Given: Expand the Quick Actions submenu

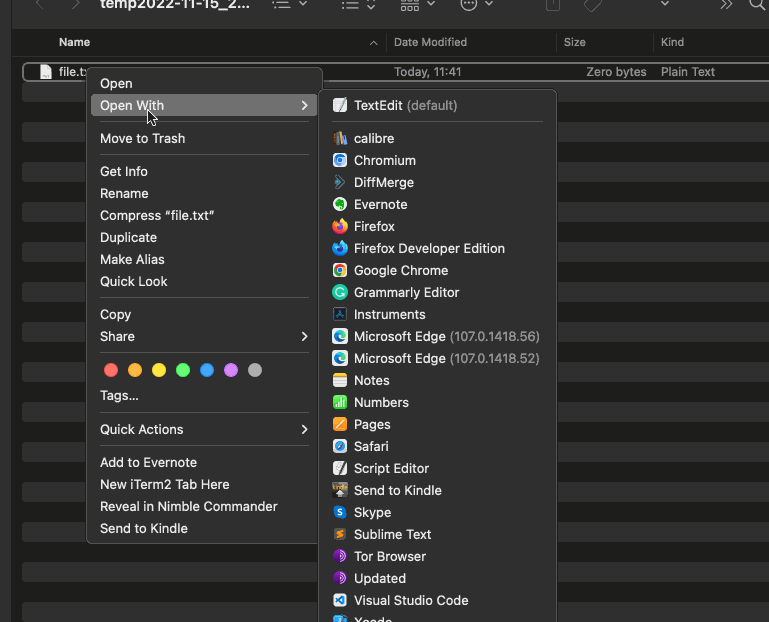Looking at the screenshot, I should [x=204, y=430].
